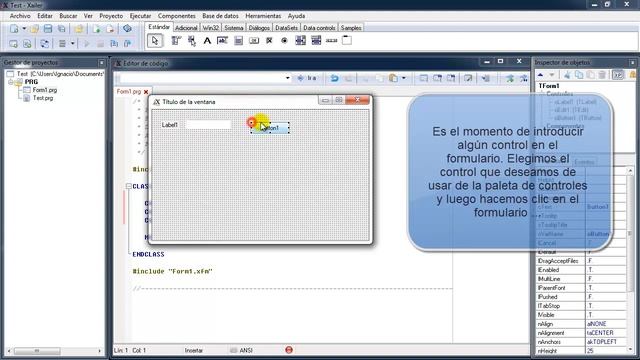Open the paste dropdown arrow in editor toolbar
640x360 pixels.
[x=404, y=78]
